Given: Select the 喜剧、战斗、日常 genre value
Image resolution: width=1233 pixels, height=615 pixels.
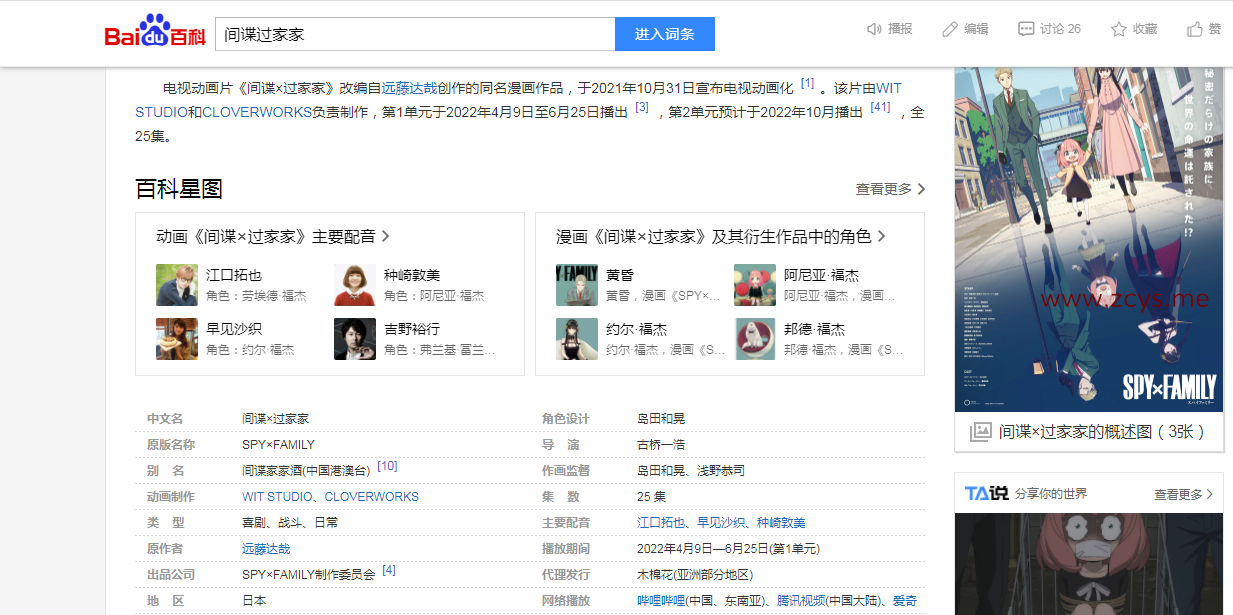Looking at the screenshot, I should click(290, 523).
